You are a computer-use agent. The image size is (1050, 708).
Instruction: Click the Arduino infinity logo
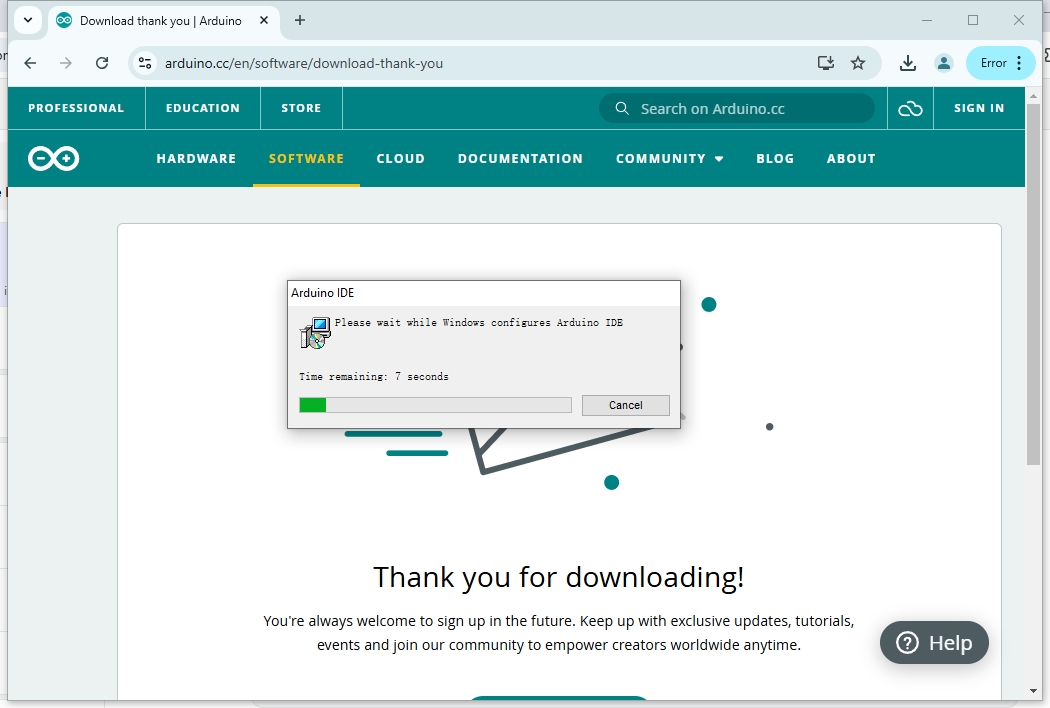[54, 159]
